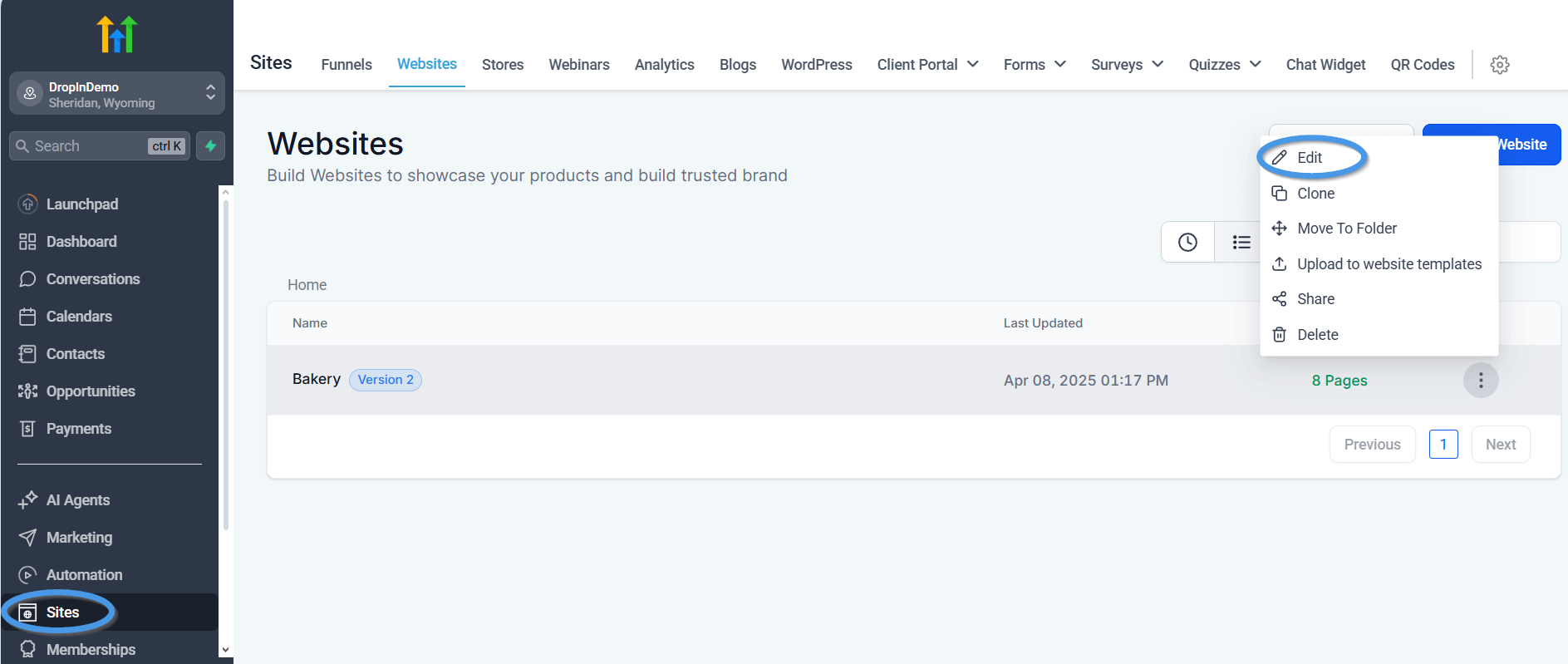Click the 8 Pages link
The width and height of the screenshot is (1568, 664).
coord(1339,381)
